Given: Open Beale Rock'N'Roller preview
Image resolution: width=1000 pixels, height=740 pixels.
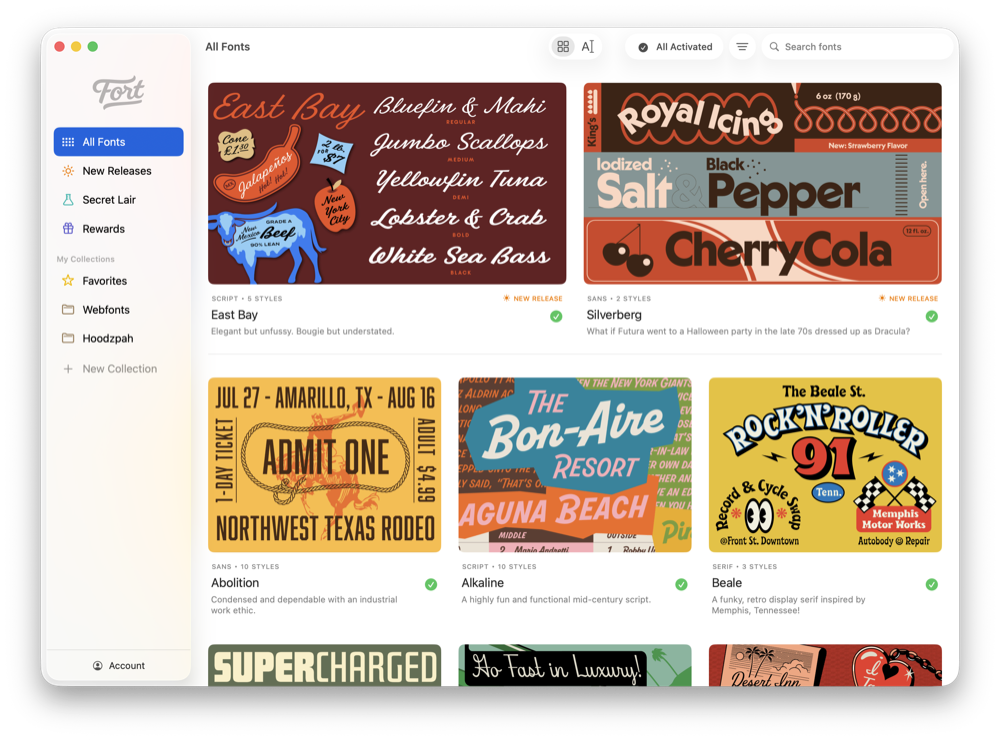Looking at the screenshot, I should pos(825,465).
